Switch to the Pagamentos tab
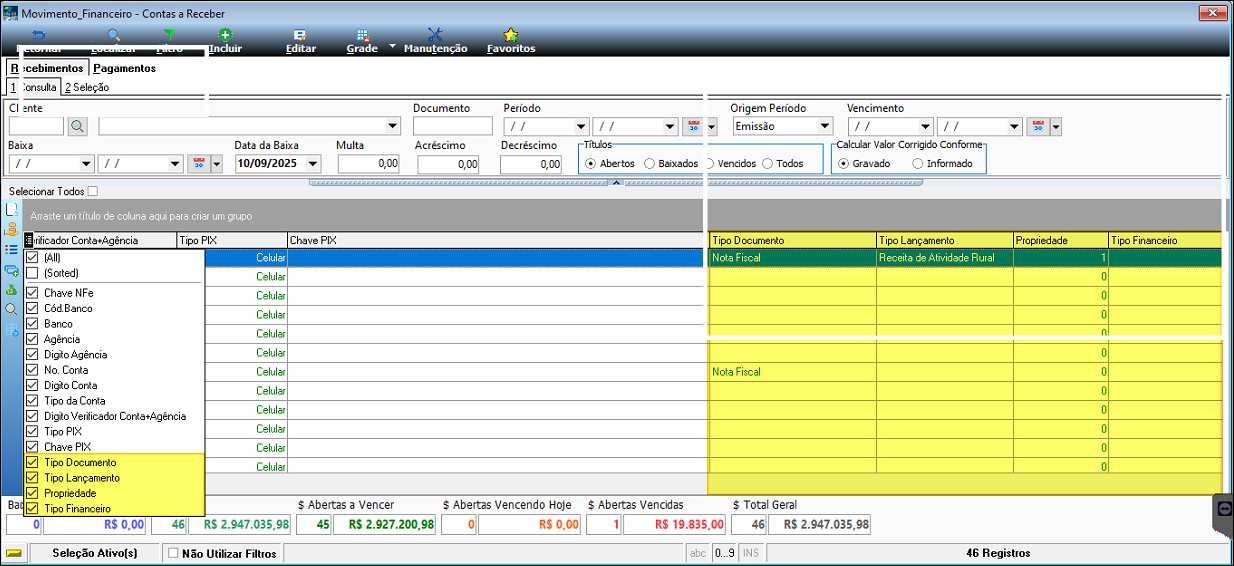1234x566 pixels. point(124,68)
